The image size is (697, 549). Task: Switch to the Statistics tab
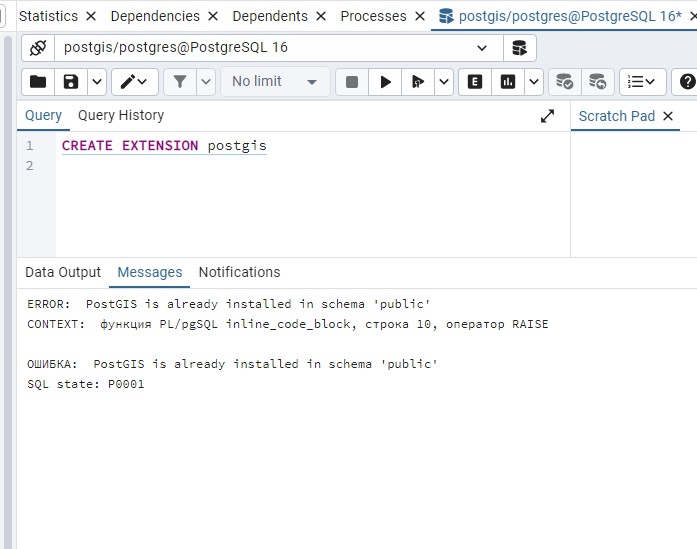(x=48, y=16)
